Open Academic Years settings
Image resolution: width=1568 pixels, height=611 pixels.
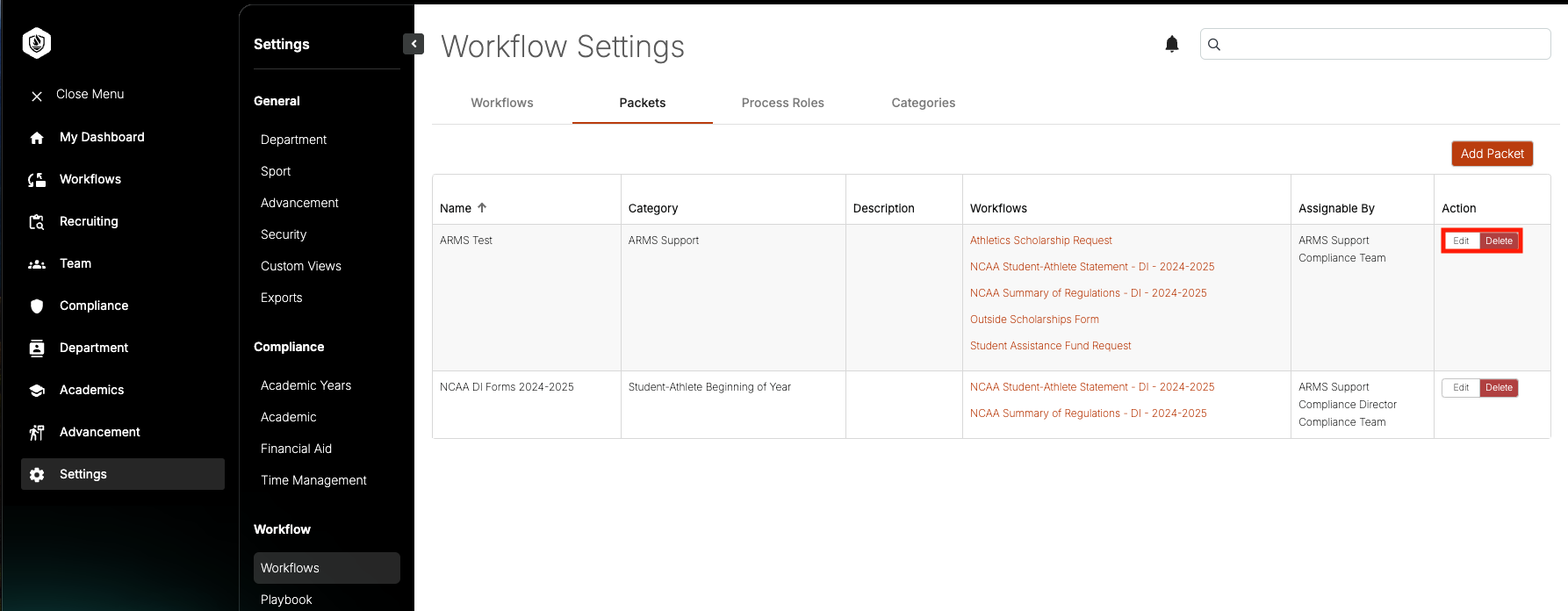pyautogui.click(x=306, y=385)
